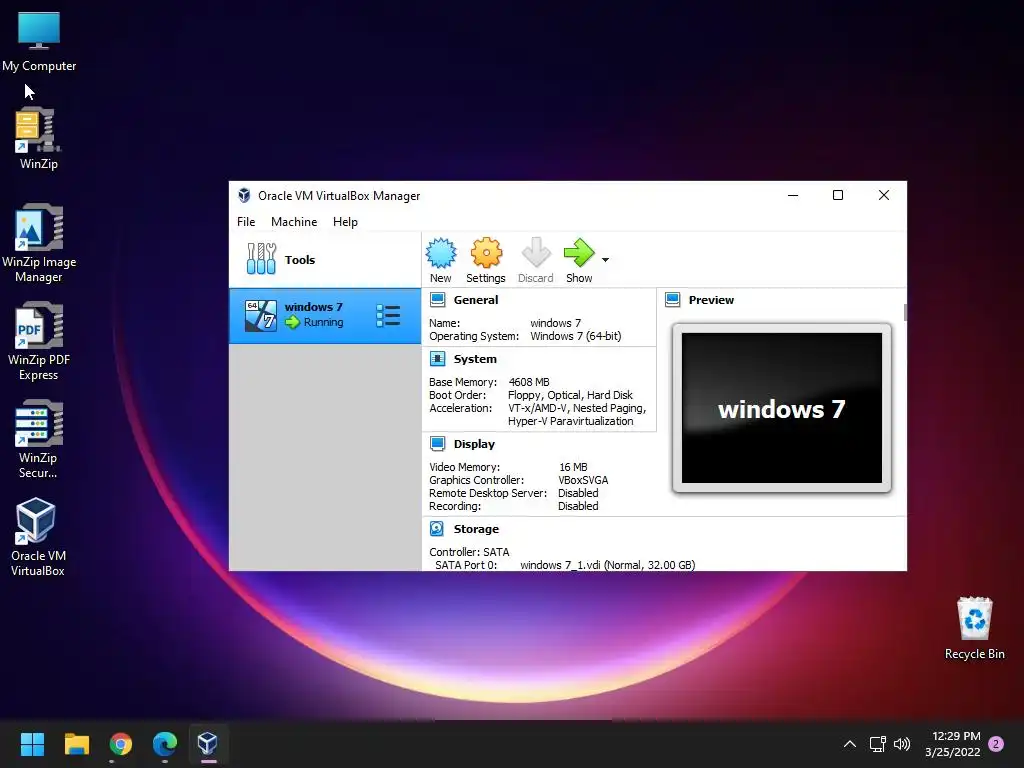Click the Display section monitor icon

click(438, 443)
